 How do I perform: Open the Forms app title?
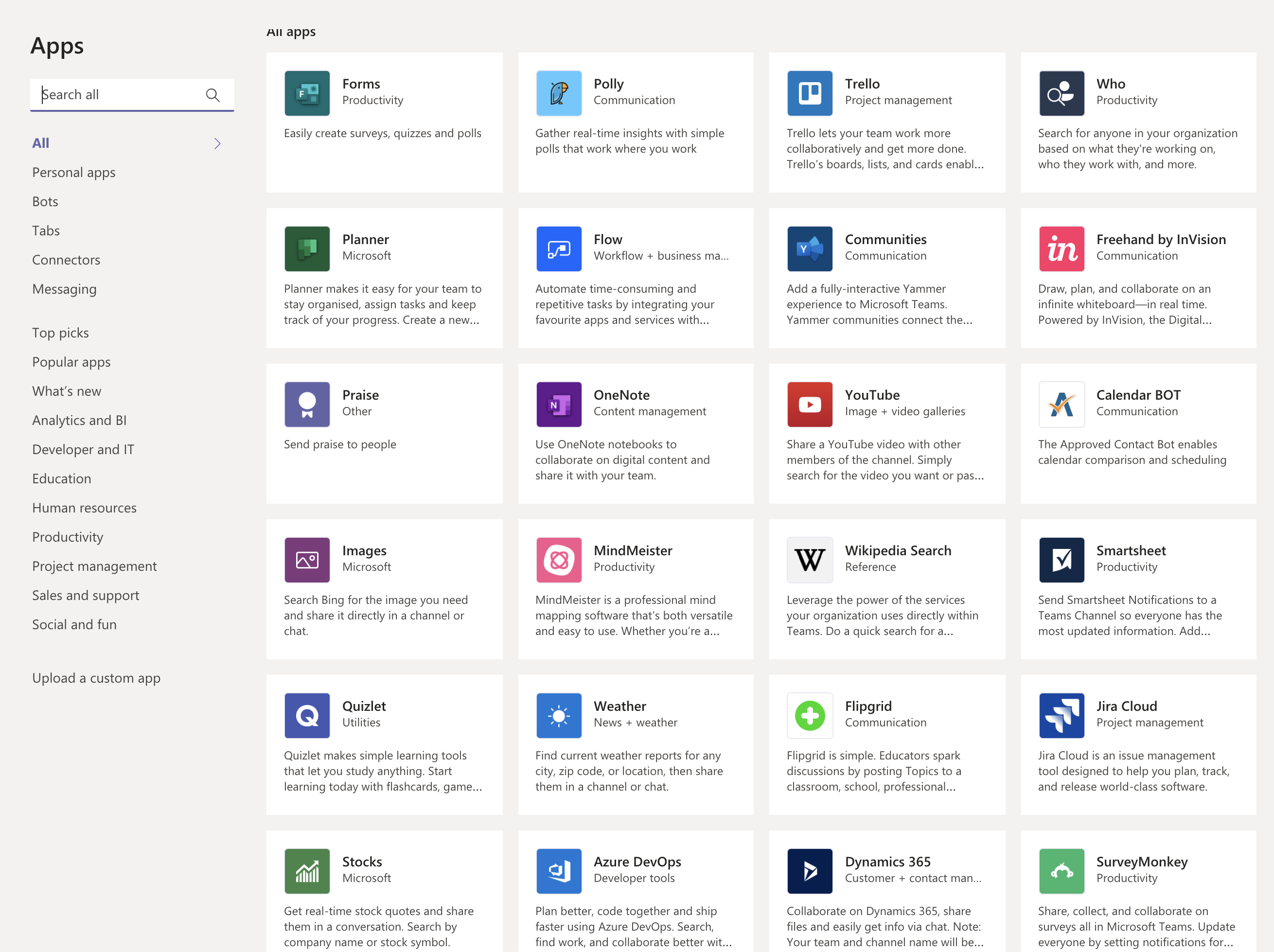(x=361, y=84)
